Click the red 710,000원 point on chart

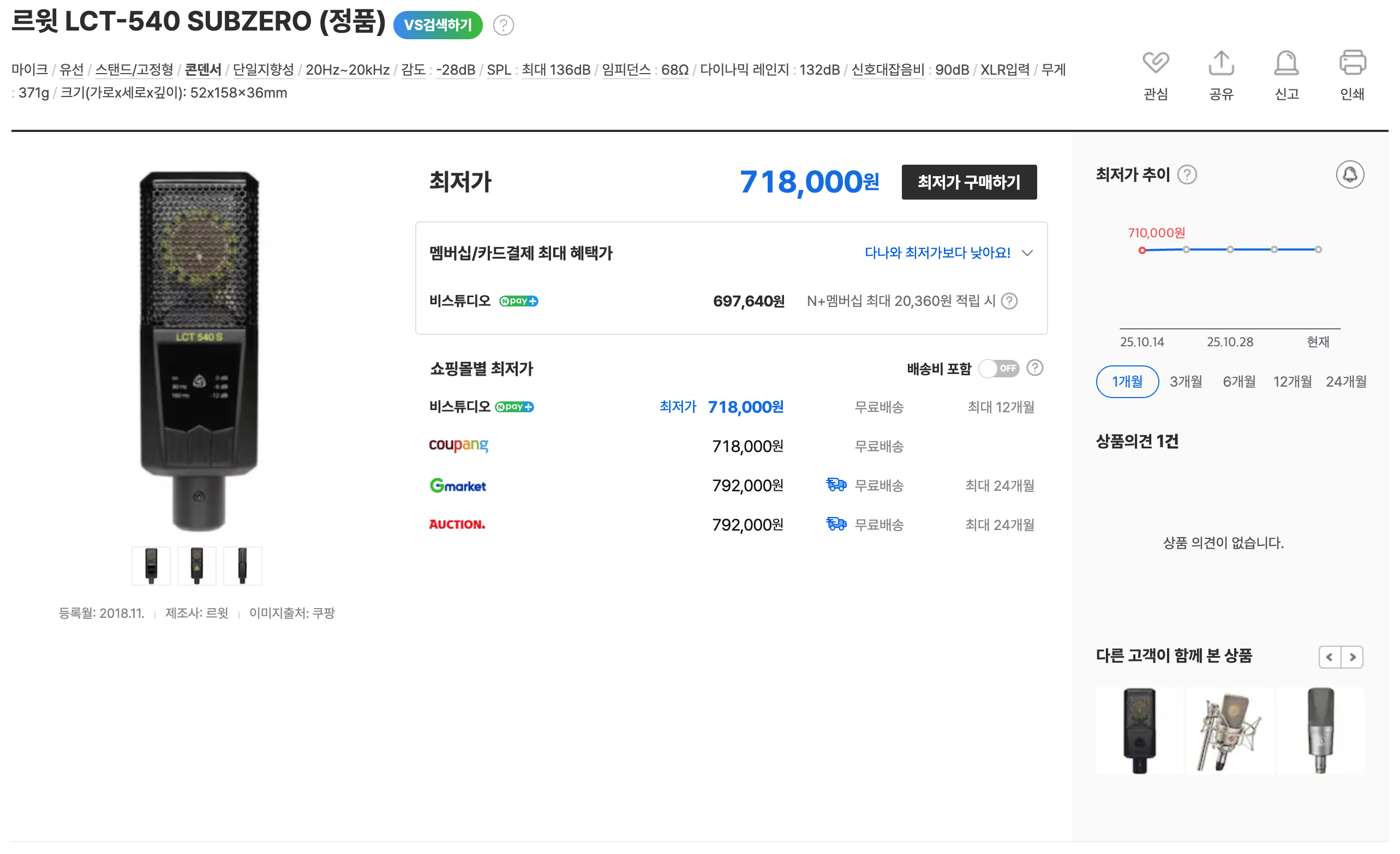tap(1141, 250)
